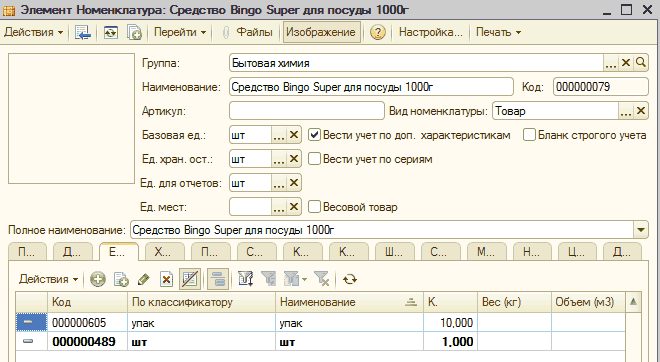Open the Настройка... button
Screen dimensions: 660x362
[430, 32]
